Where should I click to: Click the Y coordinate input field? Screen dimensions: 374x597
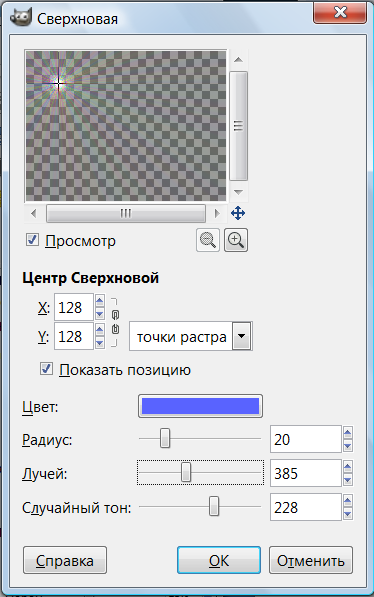coord(74,336)
